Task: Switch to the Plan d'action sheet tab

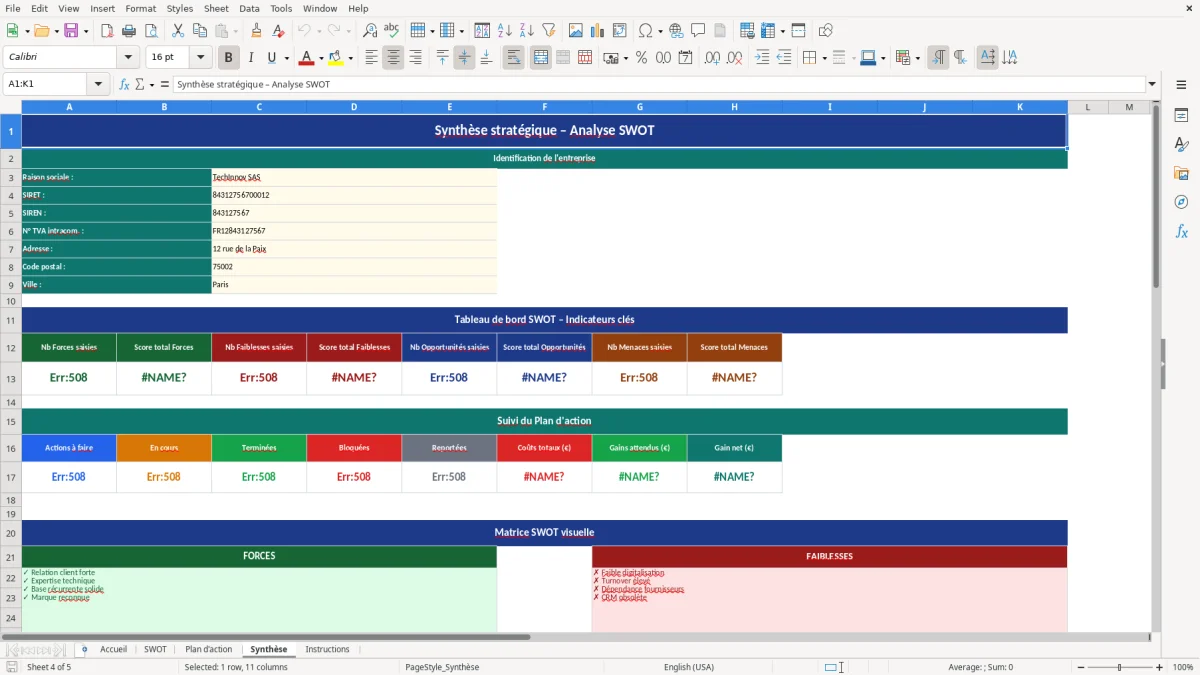Action: pos(208,649)
